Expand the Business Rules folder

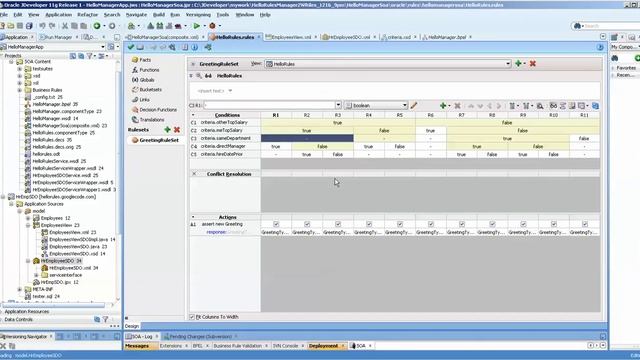(19, 90)
